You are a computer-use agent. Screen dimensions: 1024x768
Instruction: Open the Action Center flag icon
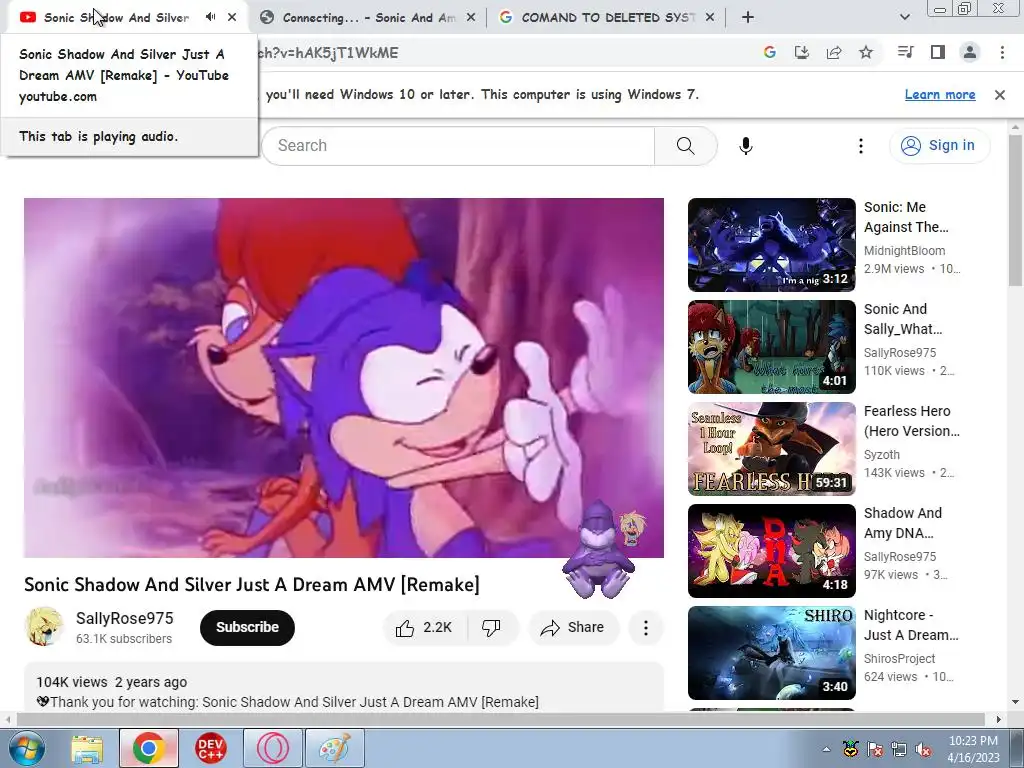point(874,749)
